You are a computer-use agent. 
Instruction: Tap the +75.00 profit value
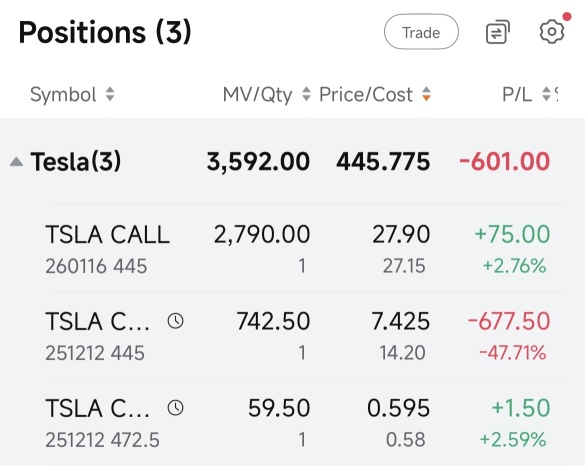click(512, 234)
